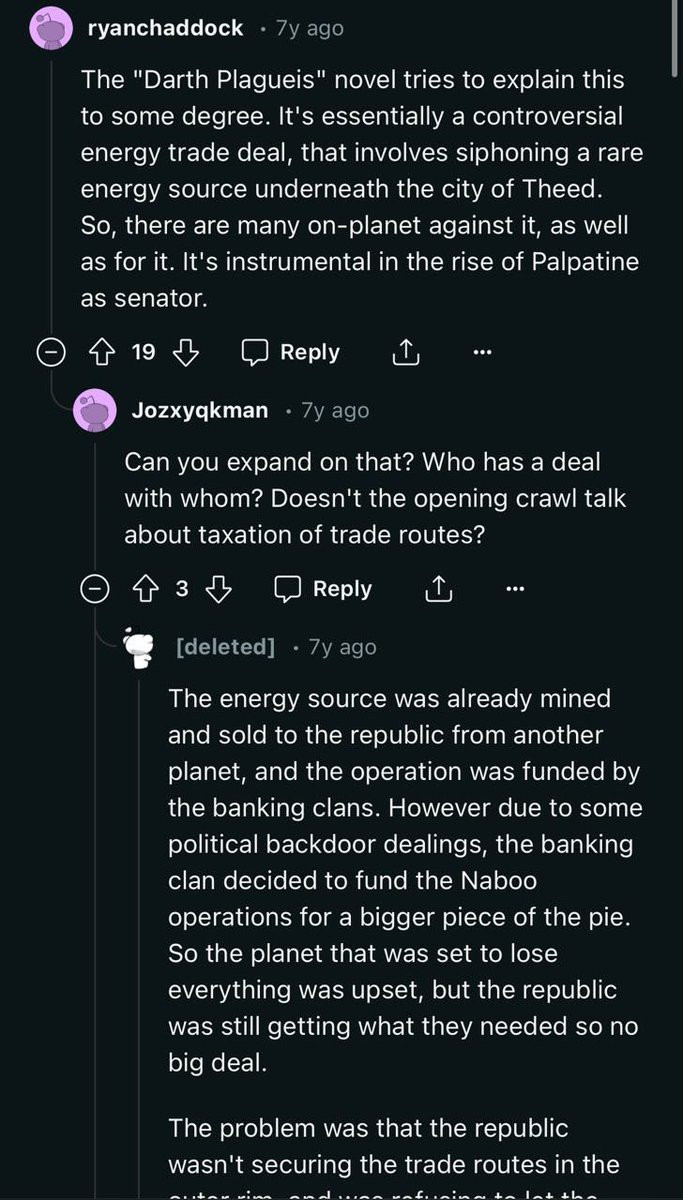The width and height of the screenshot is (683, 1200).
Task: Reply to ryanchaddock's comment
Action: [291, 352]
